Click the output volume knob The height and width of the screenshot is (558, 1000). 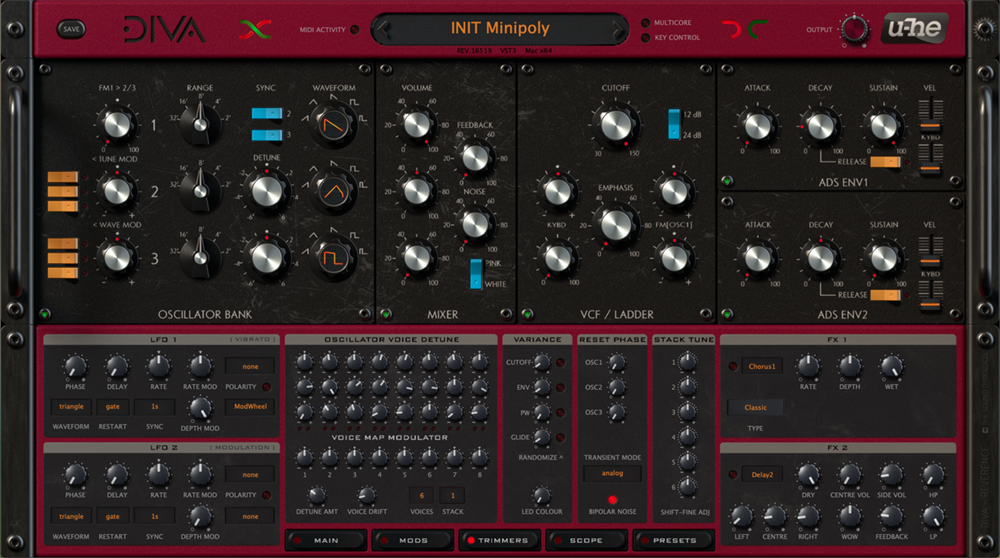854,29
